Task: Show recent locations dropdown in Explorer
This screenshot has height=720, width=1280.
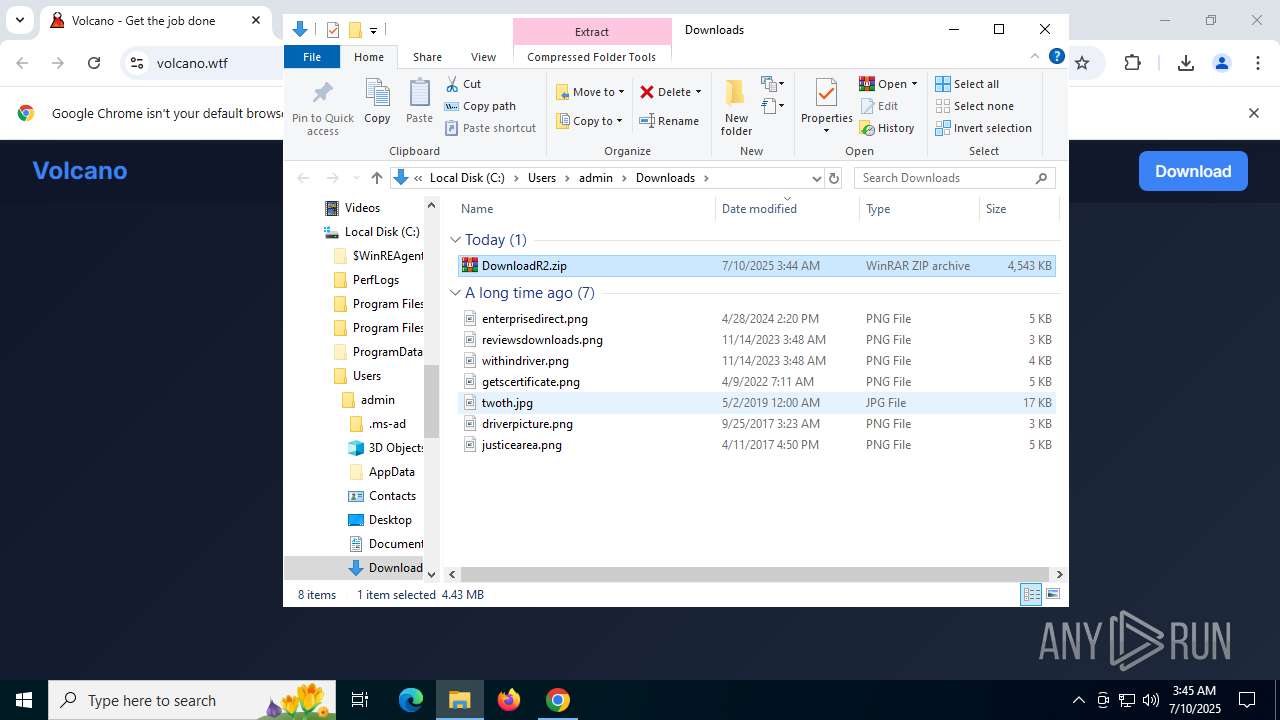Action: tap(354, 178)
